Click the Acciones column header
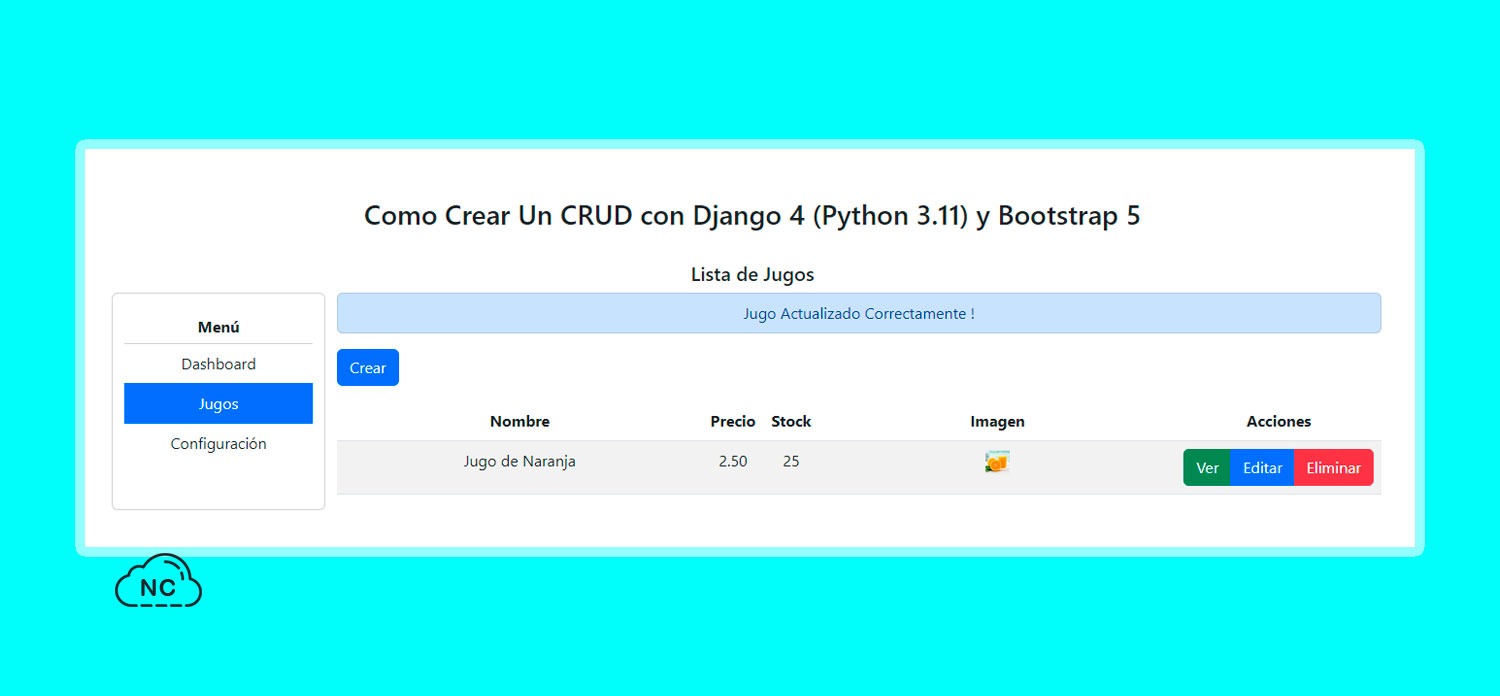The height and width of the screenshot is (696, 1500). 1278,422
